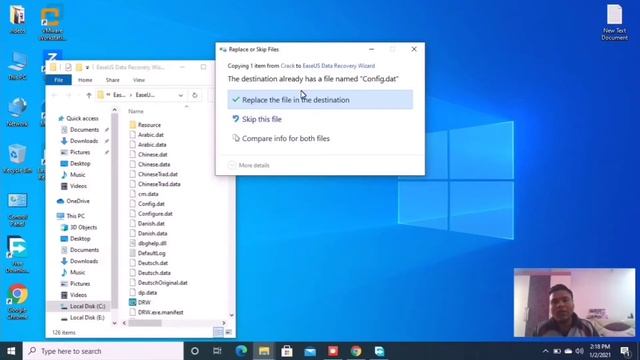Select the DeutschOriginal.dat file
This screenshot has width=640, height=360.
pyautogui.click(x=162, y=282)
